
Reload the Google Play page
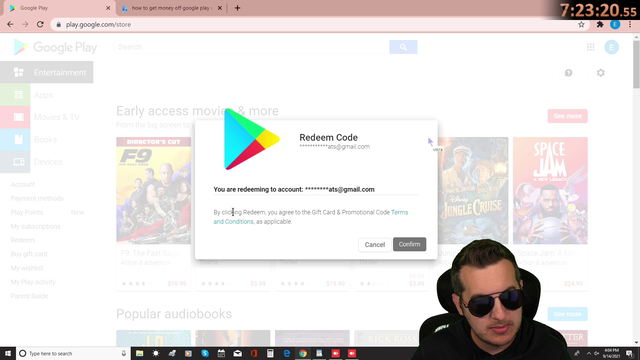[x=40, y=24]
